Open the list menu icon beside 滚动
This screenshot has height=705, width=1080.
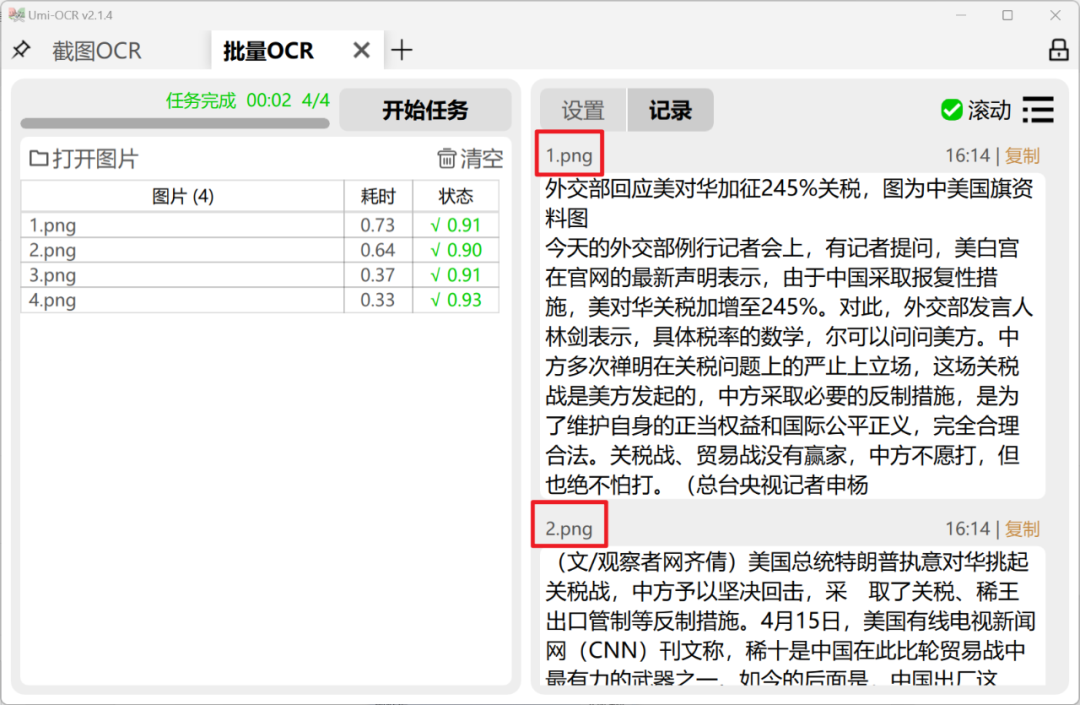(1037, 110)
